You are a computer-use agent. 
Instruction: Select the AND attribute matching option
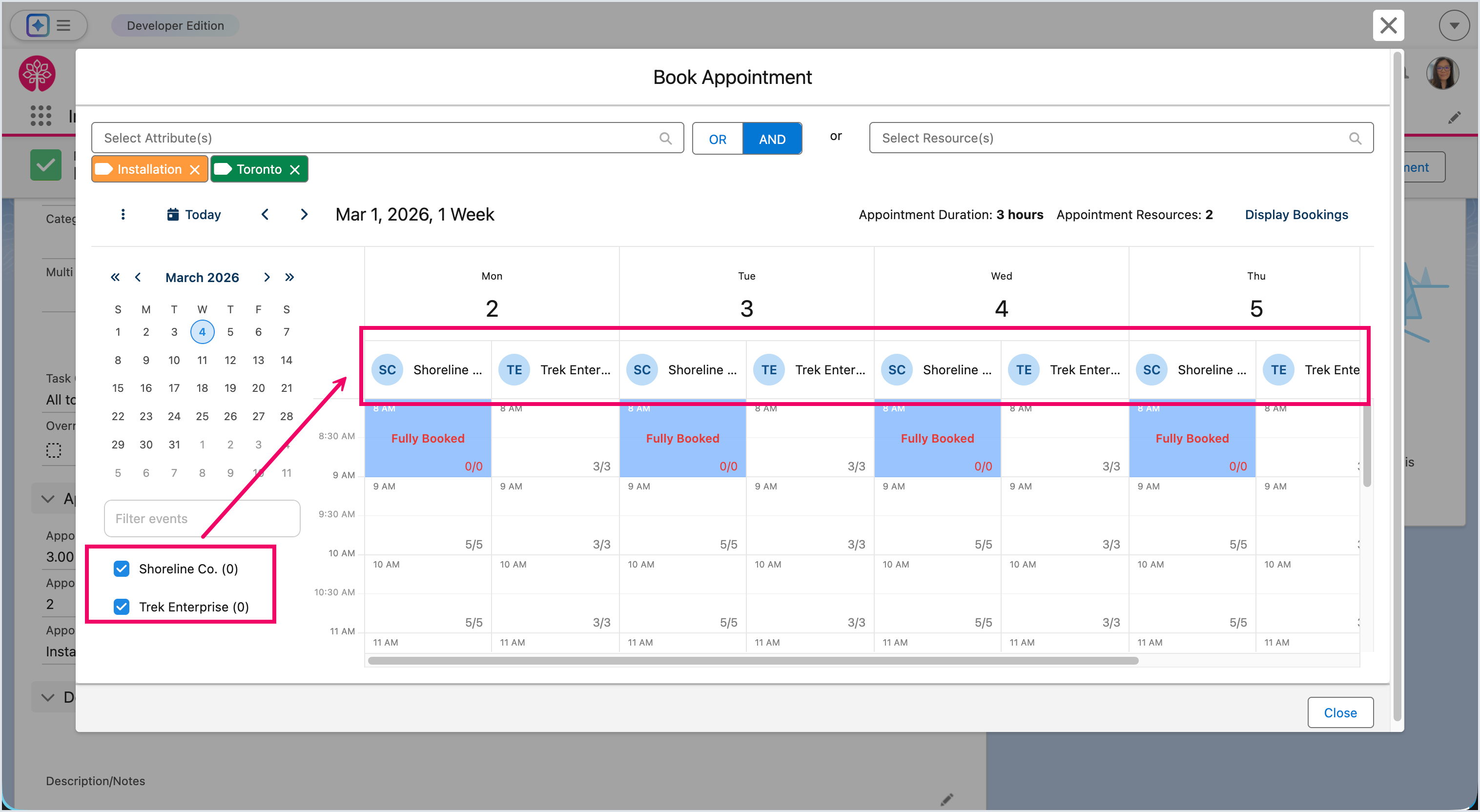(x=772, y=139)
